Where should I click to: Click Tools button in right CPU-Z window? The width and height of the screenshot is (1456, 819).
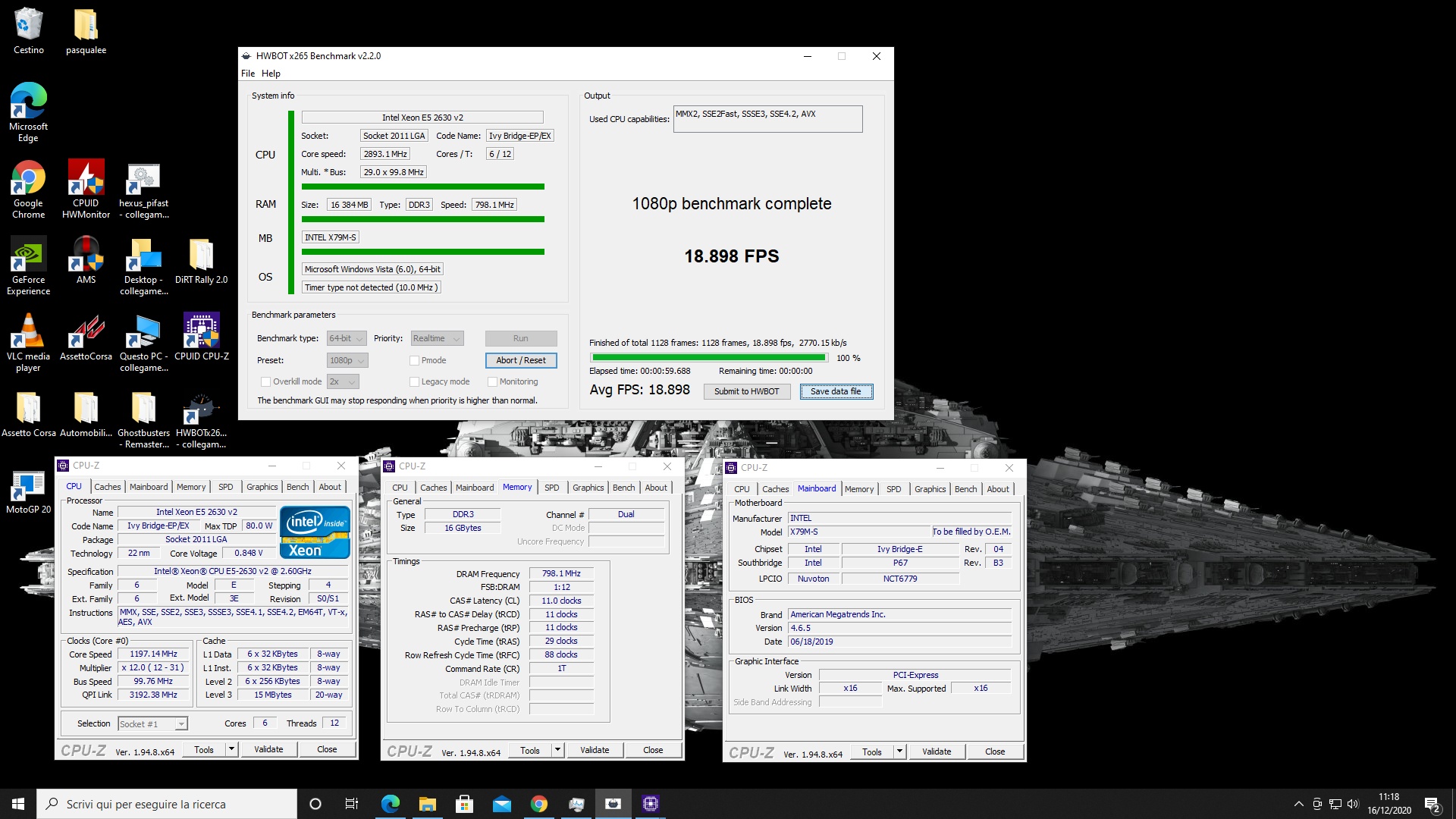[871, 752]
